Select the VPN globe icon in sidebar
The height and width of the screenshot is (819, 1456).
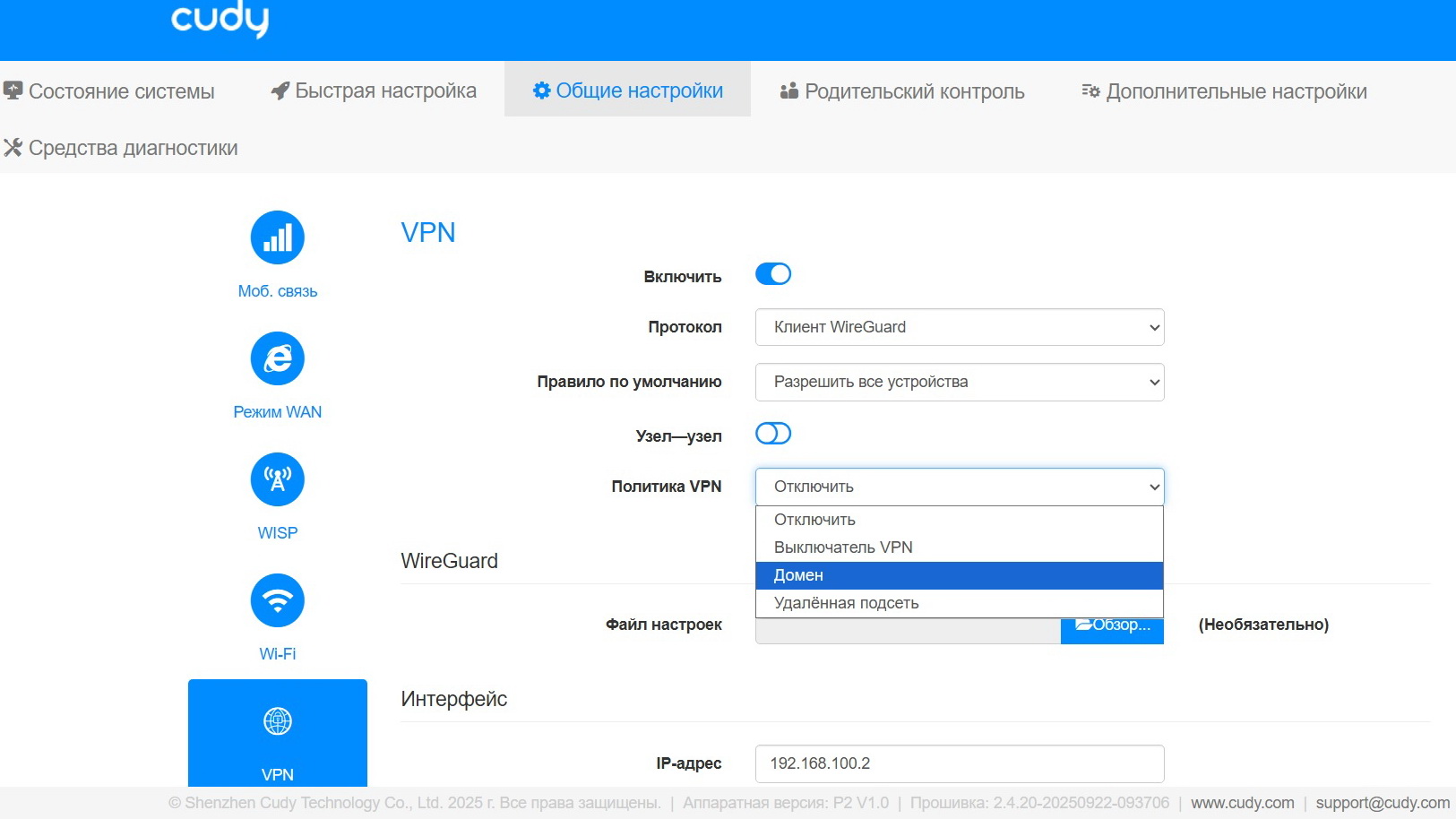(x=278, y=721)
